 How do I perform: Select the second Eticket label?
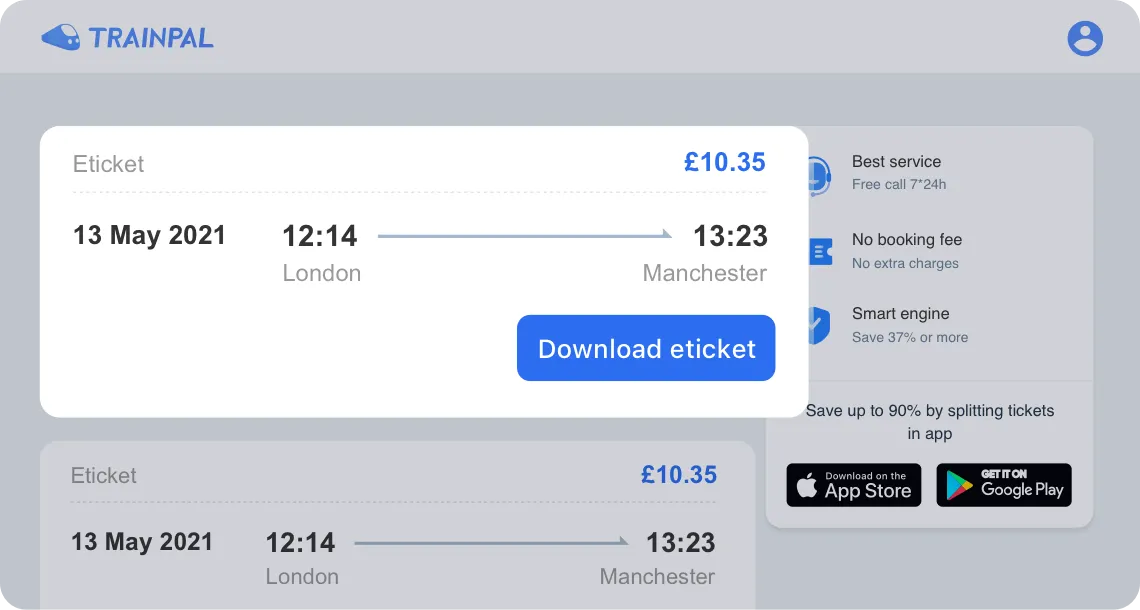103,475
